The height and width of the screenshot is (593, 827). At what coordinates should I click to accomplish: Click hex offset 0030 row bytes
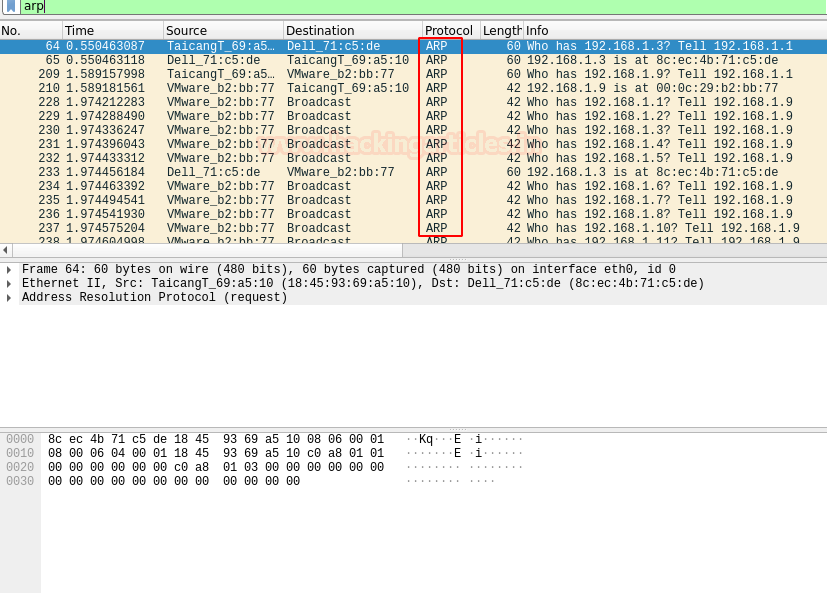[x=174, y=482]
